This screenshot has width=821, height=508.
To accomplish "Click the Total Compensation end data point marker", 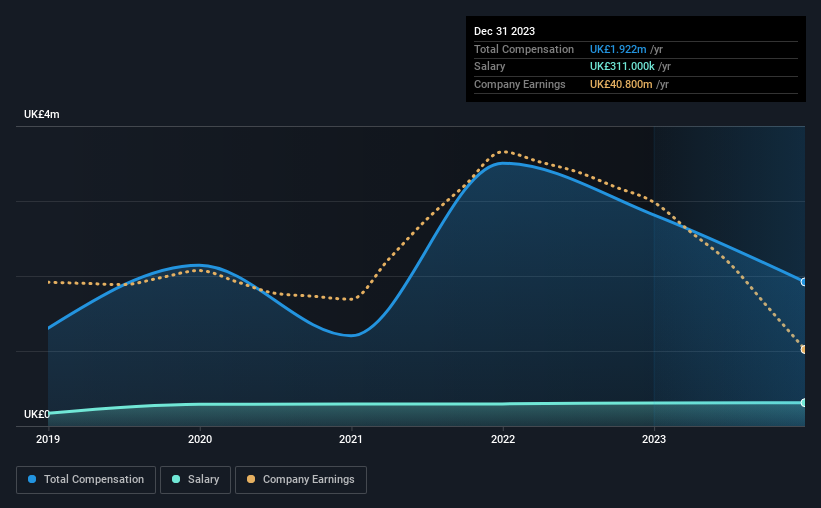I will [x=804, y=282].
